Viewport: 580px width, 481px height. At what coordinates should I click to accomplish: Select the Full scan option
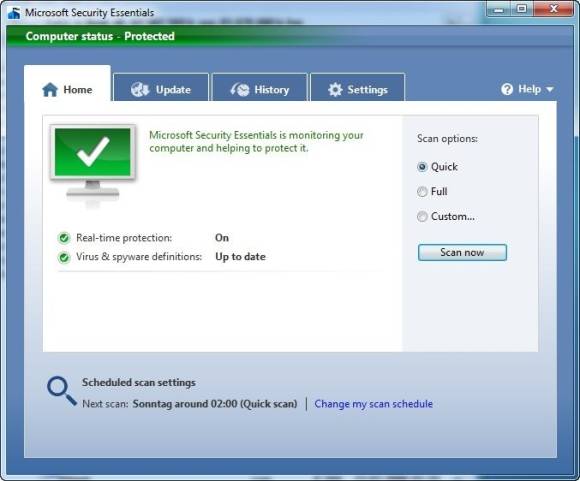point(422,192)
